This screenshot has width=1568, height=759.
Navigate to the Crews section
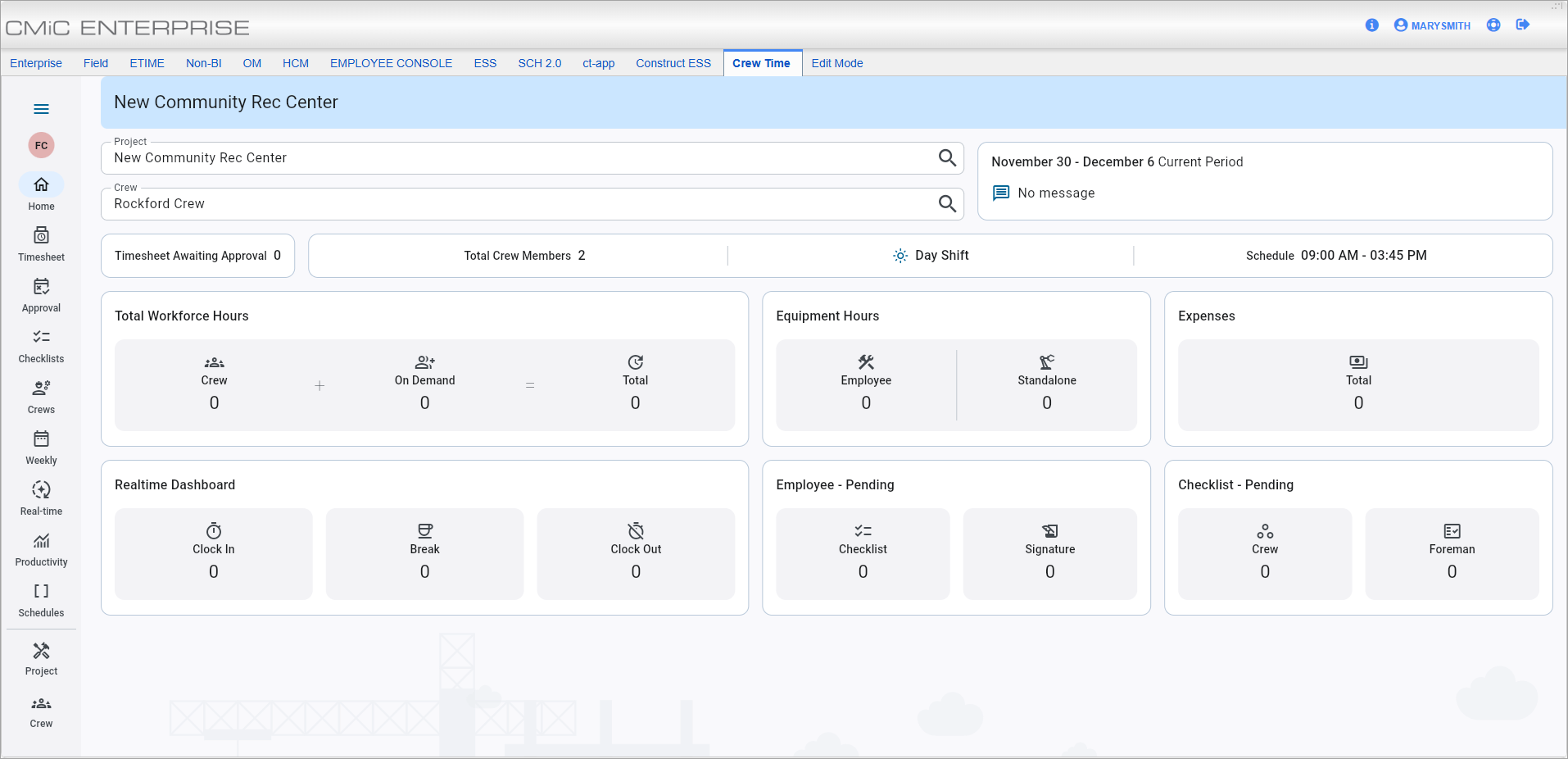point(41,396)
